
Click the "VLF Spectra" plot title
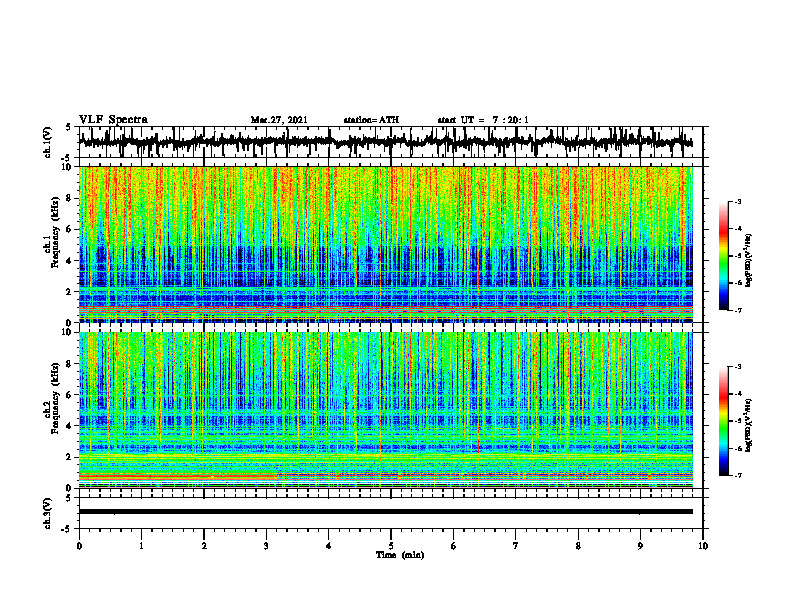point(113,120)
